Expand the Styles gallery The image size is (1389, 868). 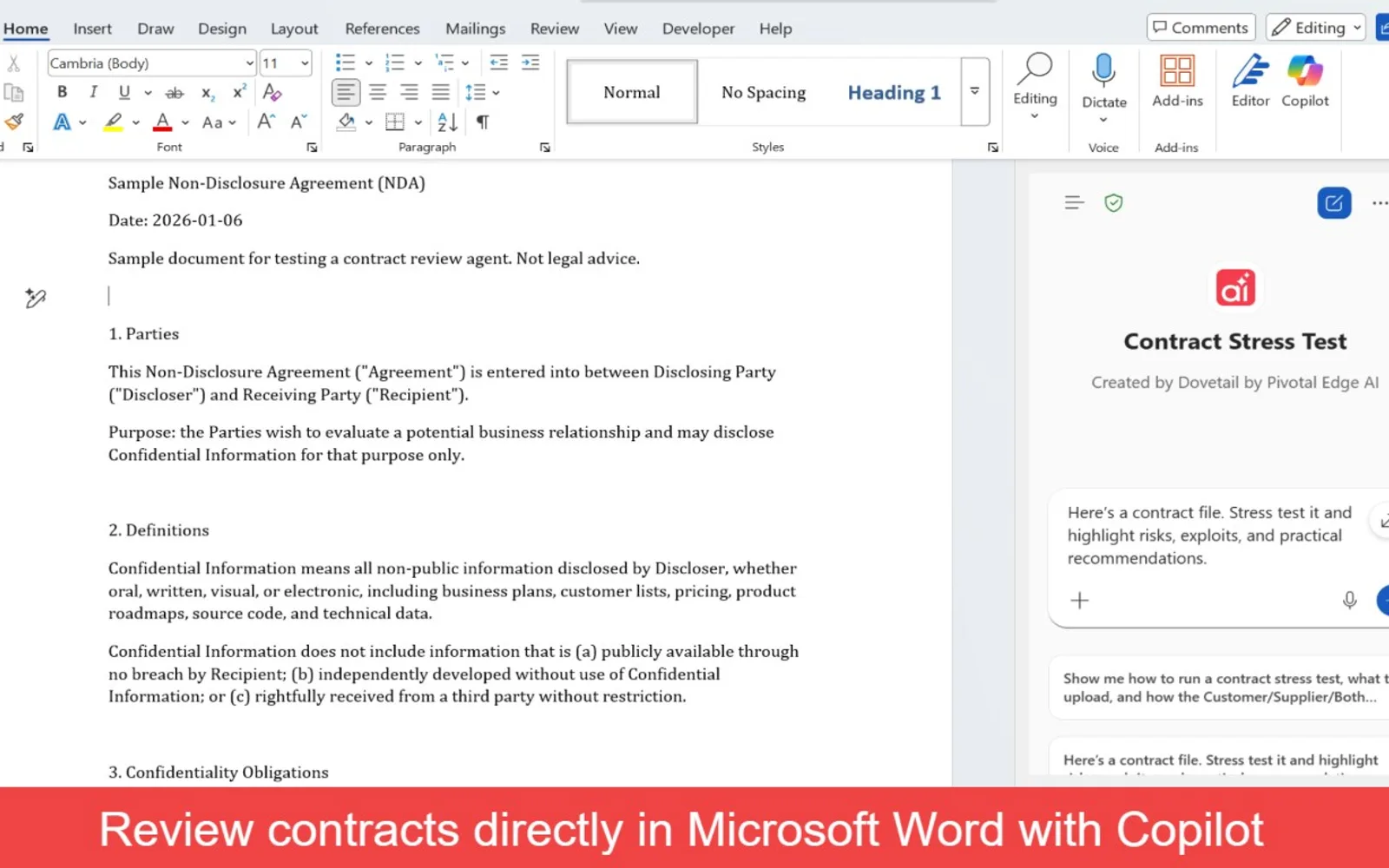click(975, 91)
